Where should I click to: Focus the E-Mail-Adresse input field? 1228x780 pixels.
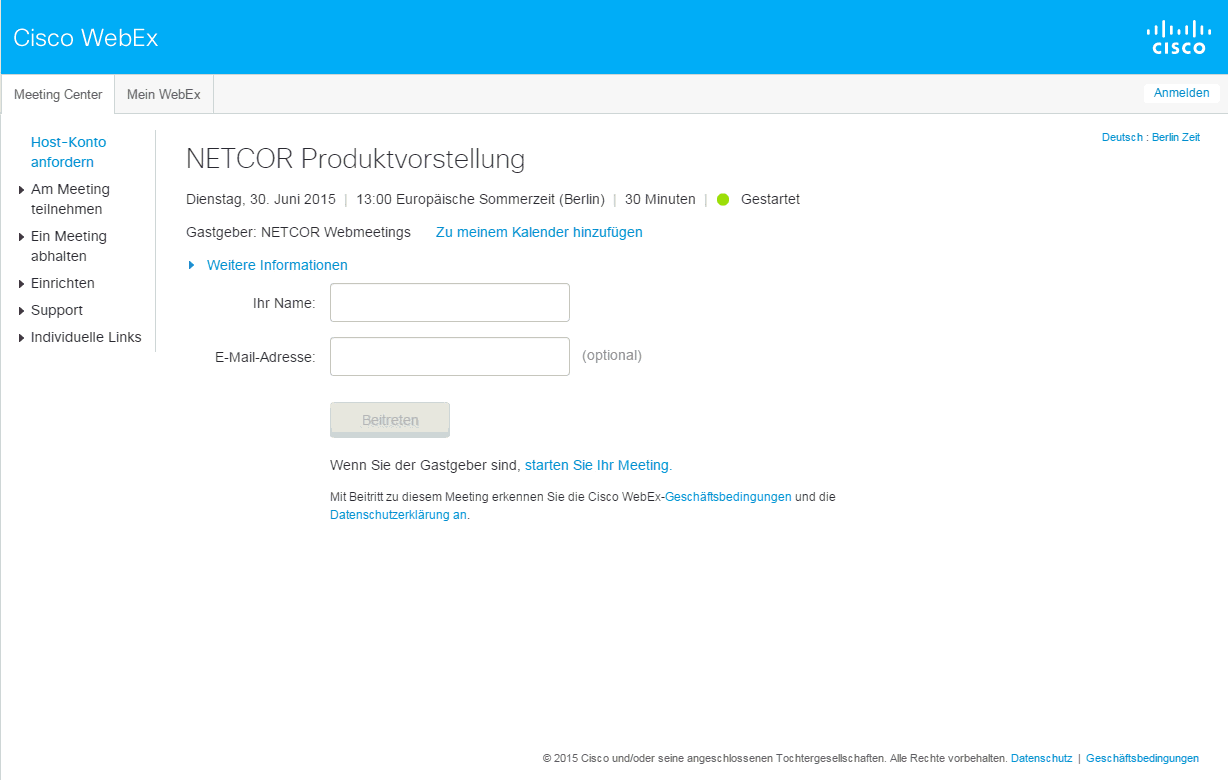coord(450,356)
